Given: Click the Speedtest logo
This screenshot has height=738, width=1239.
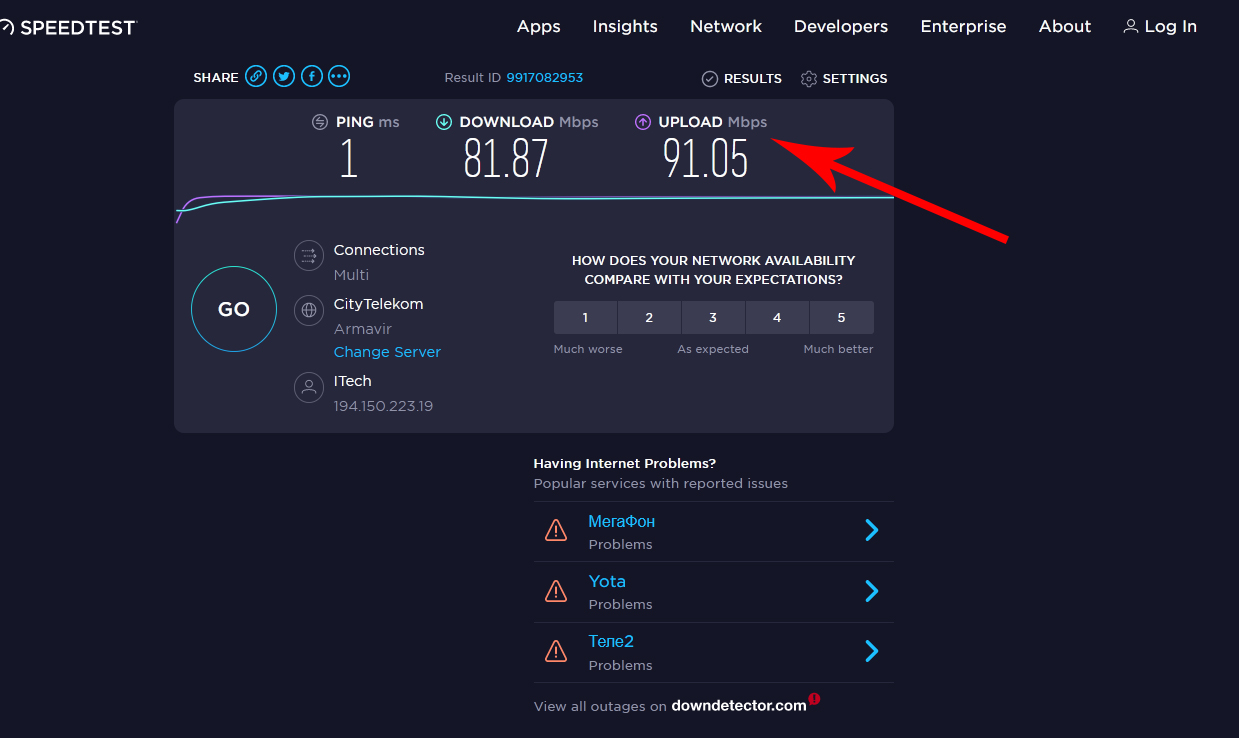Looking at the screenshot, I should point(68,27).
